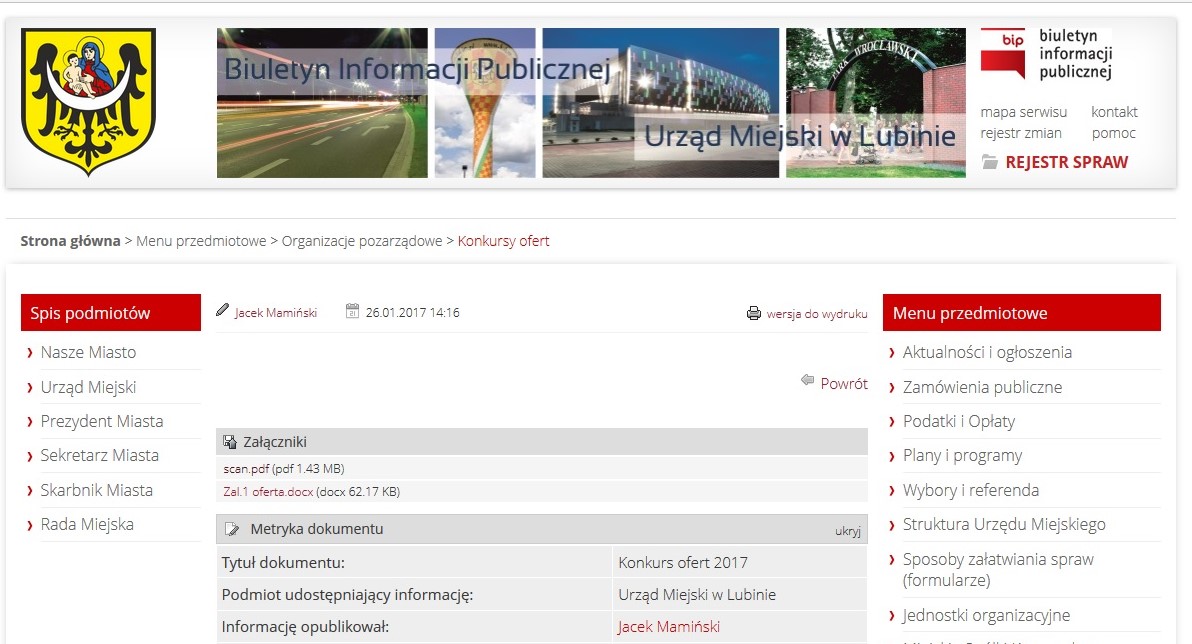This screenshot has width=1192, height=644.
Task: Click the back arrow icon beside Powrót
Action: coord(806,381)
